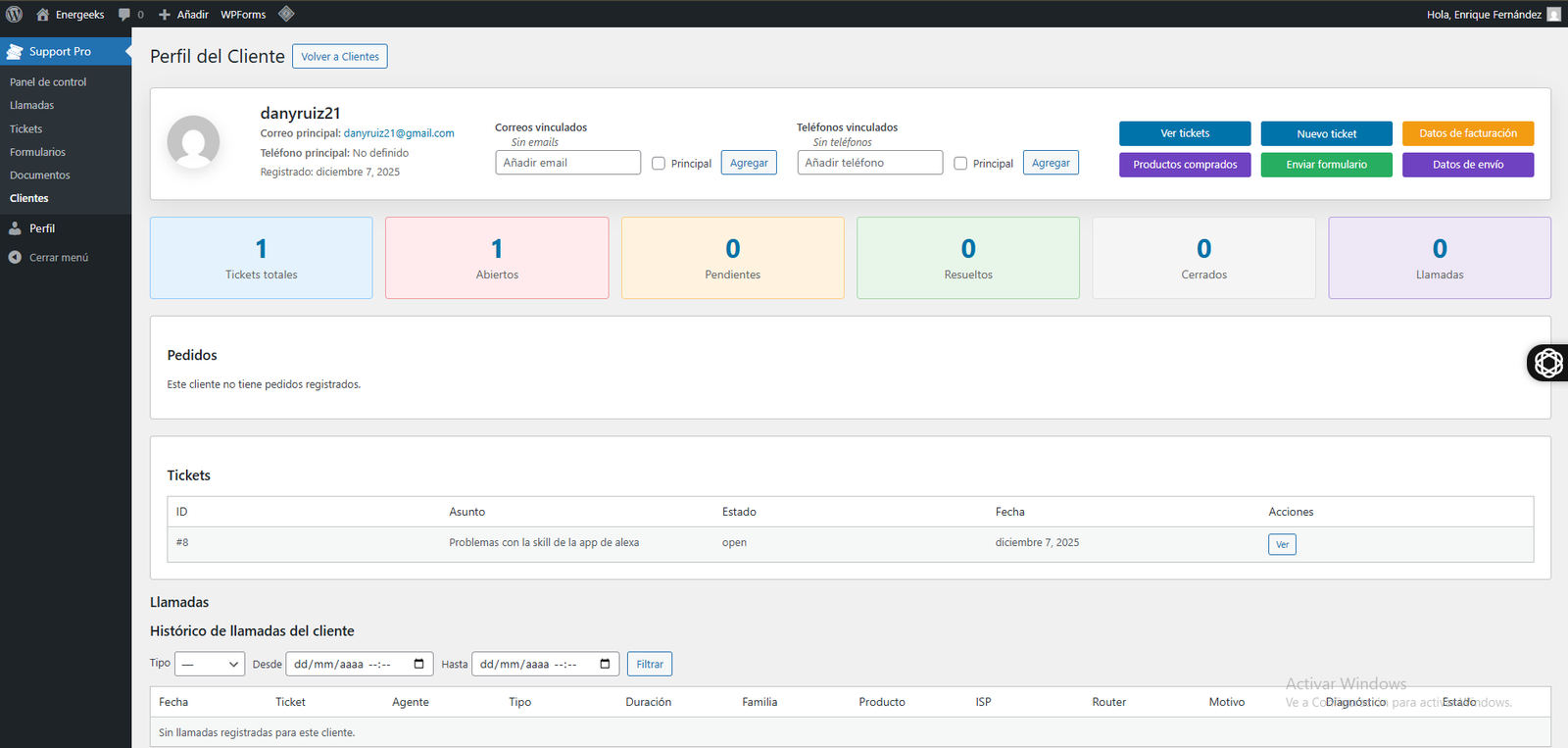Open Llamadas in the sidebar menu
This screenshot has height=748, width=1568.
click(32, 105)
